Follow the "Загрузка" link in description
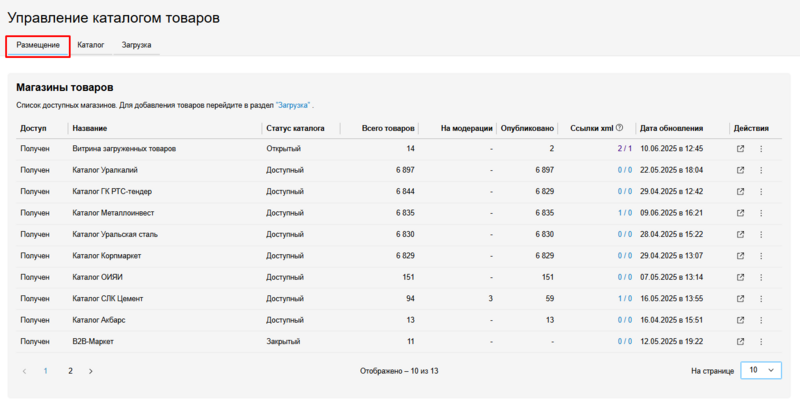Image resolution: width=800 pixels, height=406 pixels. (x=293, y=105)
